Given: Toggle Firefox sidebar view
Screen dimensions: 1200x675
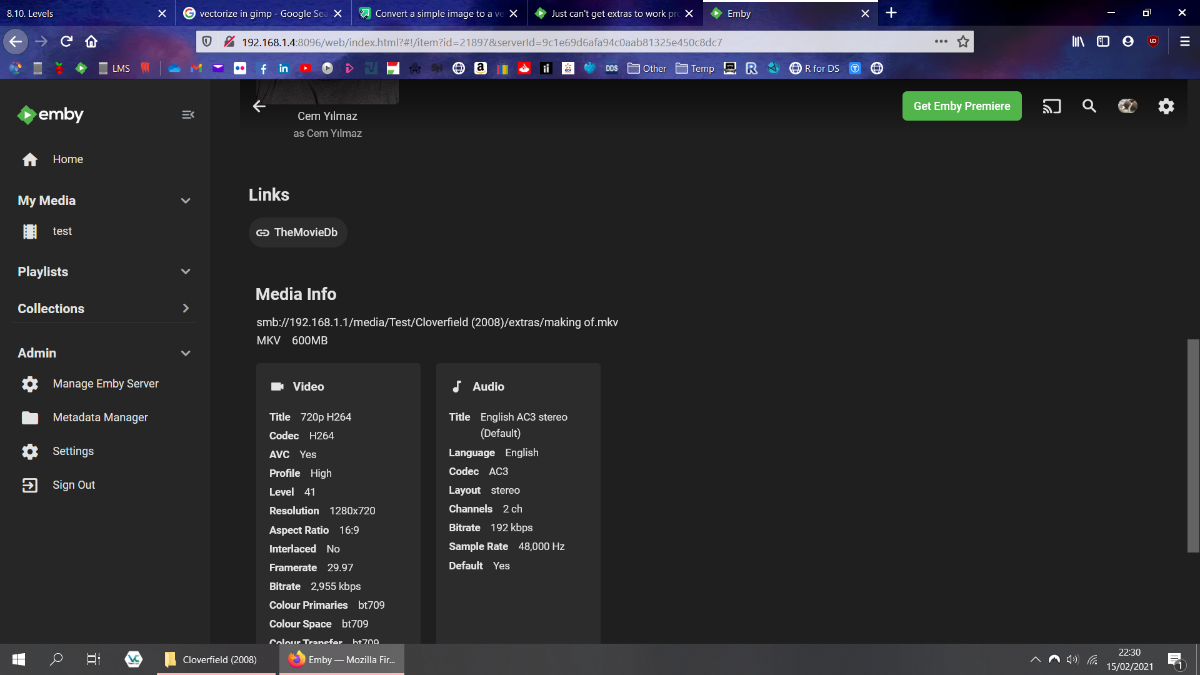Looking at the screenshot, I should tap(1103, 42).
